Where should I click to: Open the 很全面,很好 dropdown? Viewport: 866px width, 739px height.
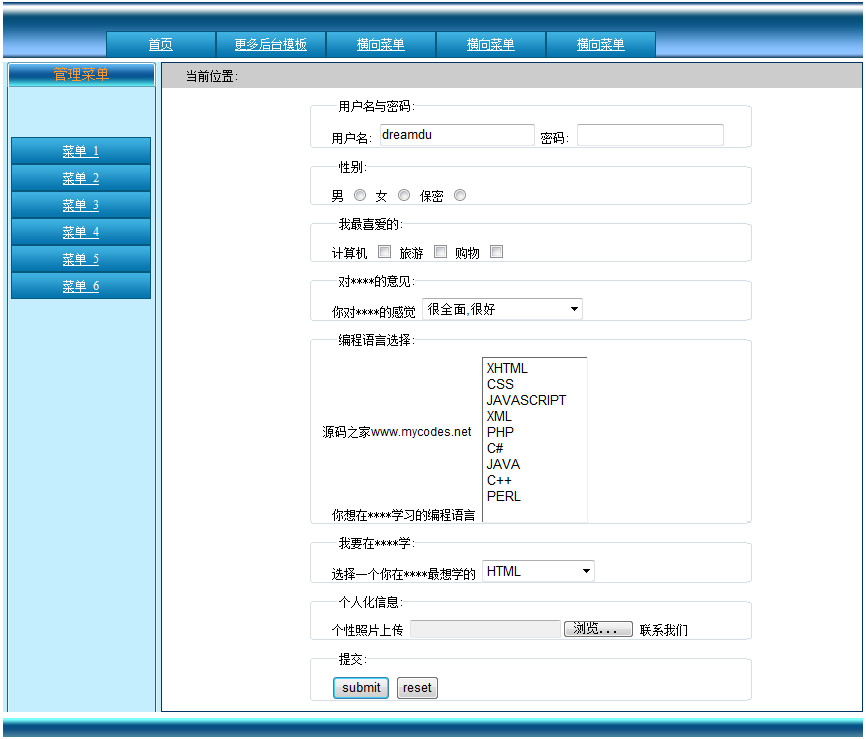(x=502, y=309)
